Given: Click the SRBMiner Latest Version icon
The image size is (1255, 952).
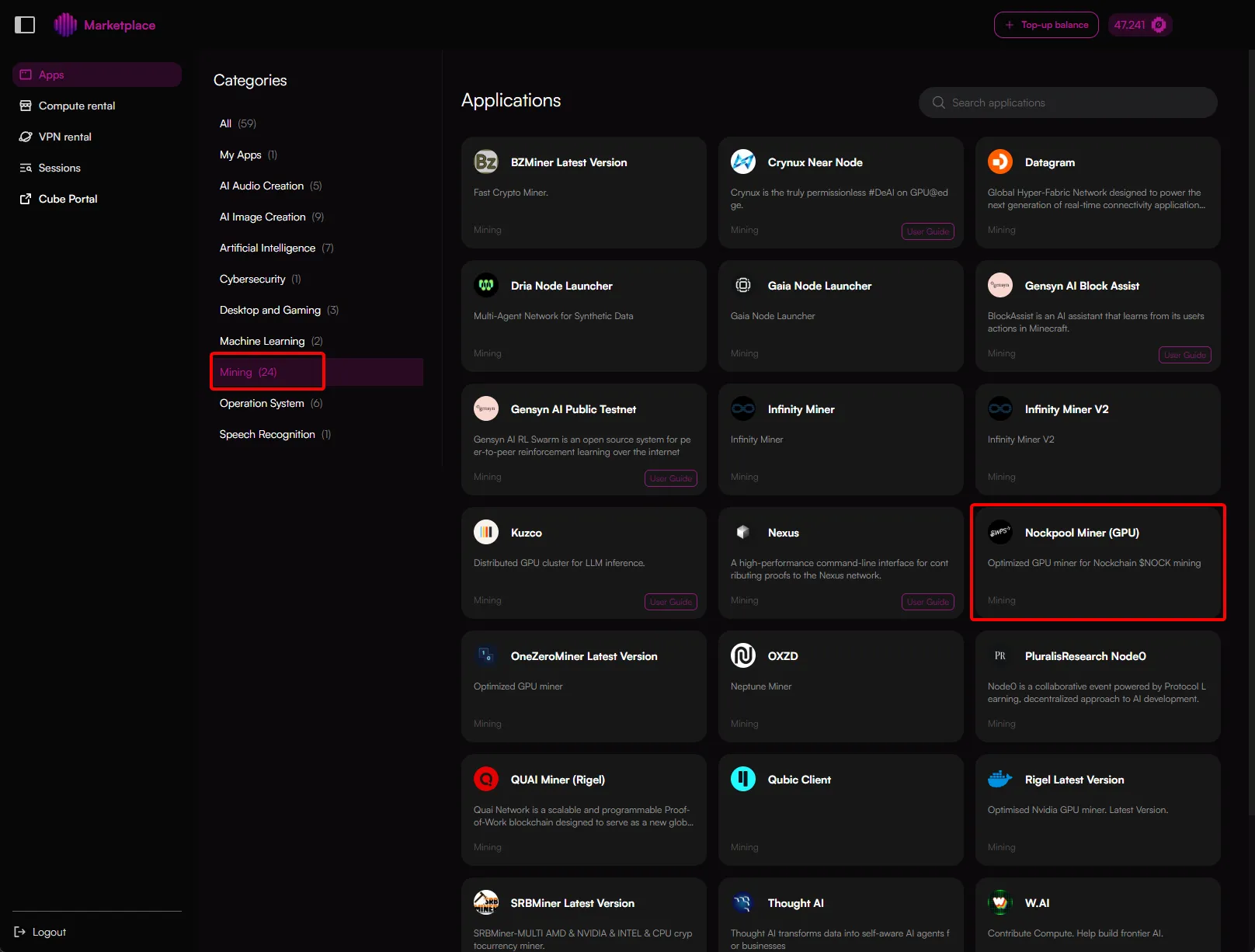Looking at the screenshot, I should (486, 902).
